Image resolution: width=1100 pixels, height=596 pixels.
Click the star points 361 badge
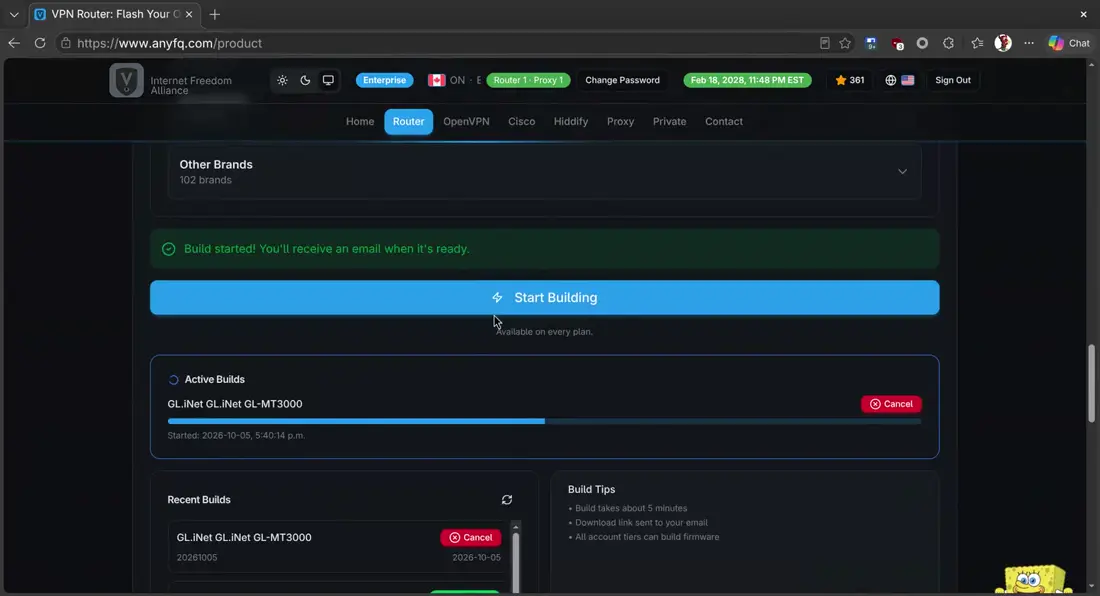(x=850, y=80)
